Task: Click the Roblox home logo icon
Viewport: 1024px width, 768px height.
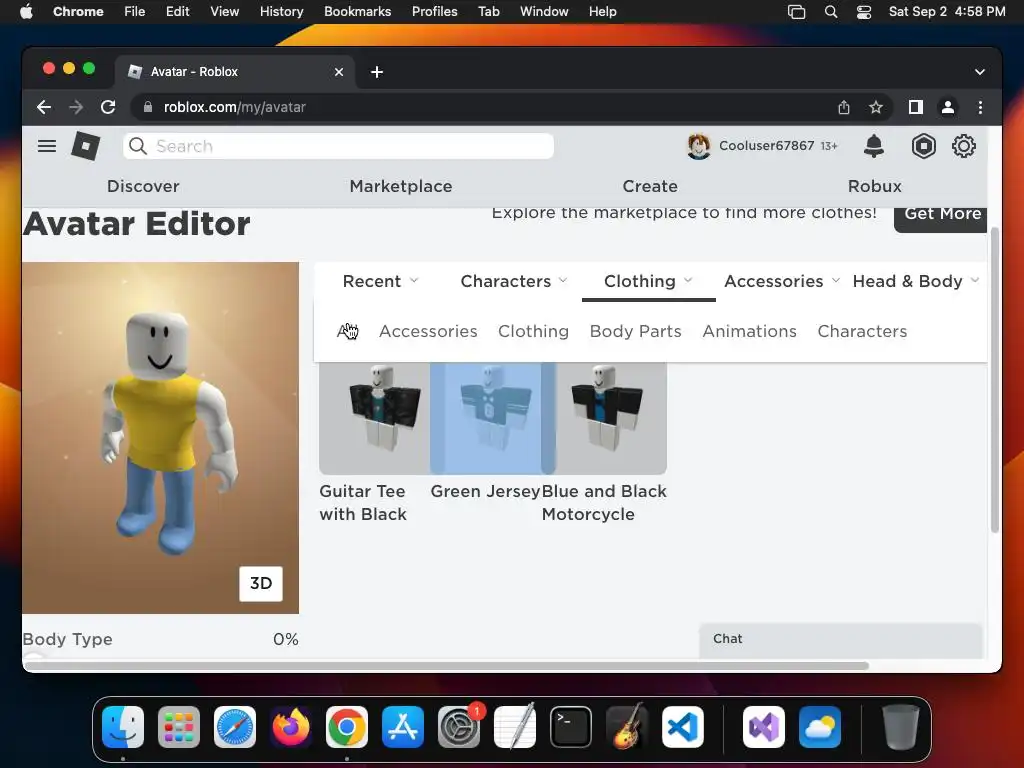Action: tap(86, 146)
